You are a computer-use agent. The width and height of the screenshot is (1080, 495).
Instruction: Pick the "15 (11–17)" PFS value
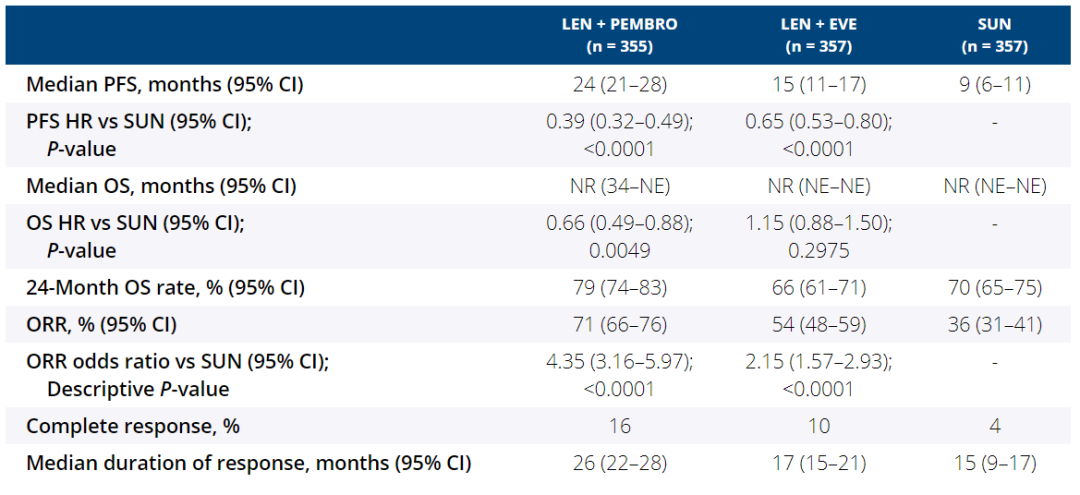tap(820, 85)
